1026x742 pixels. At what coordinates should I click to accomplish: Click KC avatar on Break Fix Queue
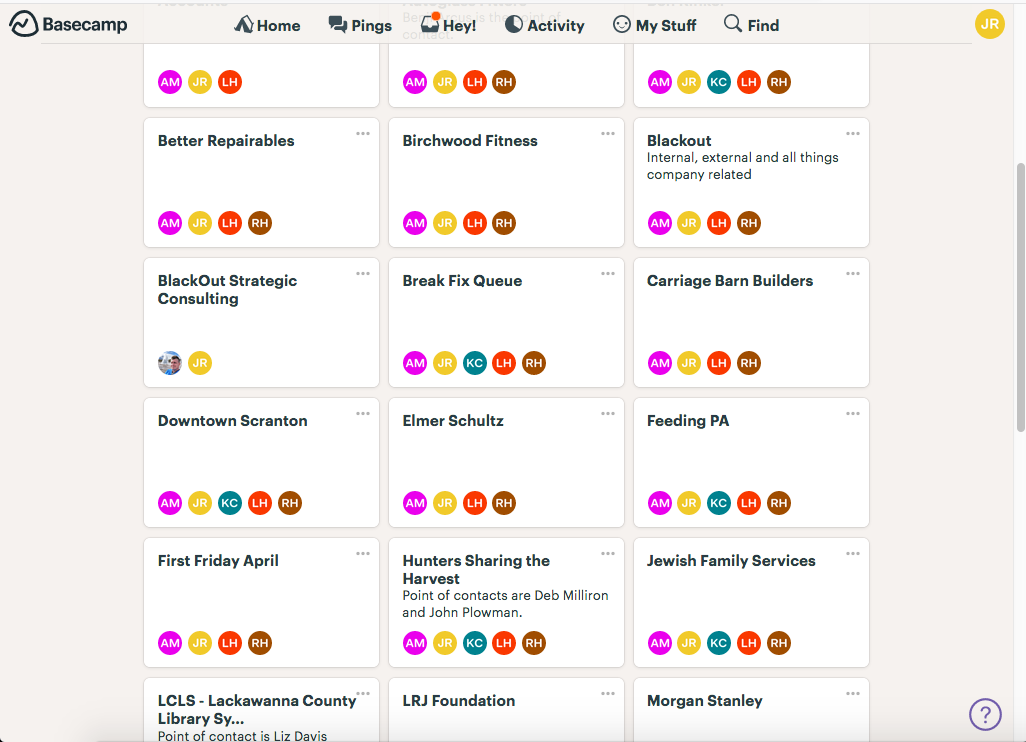coord(475,363)
